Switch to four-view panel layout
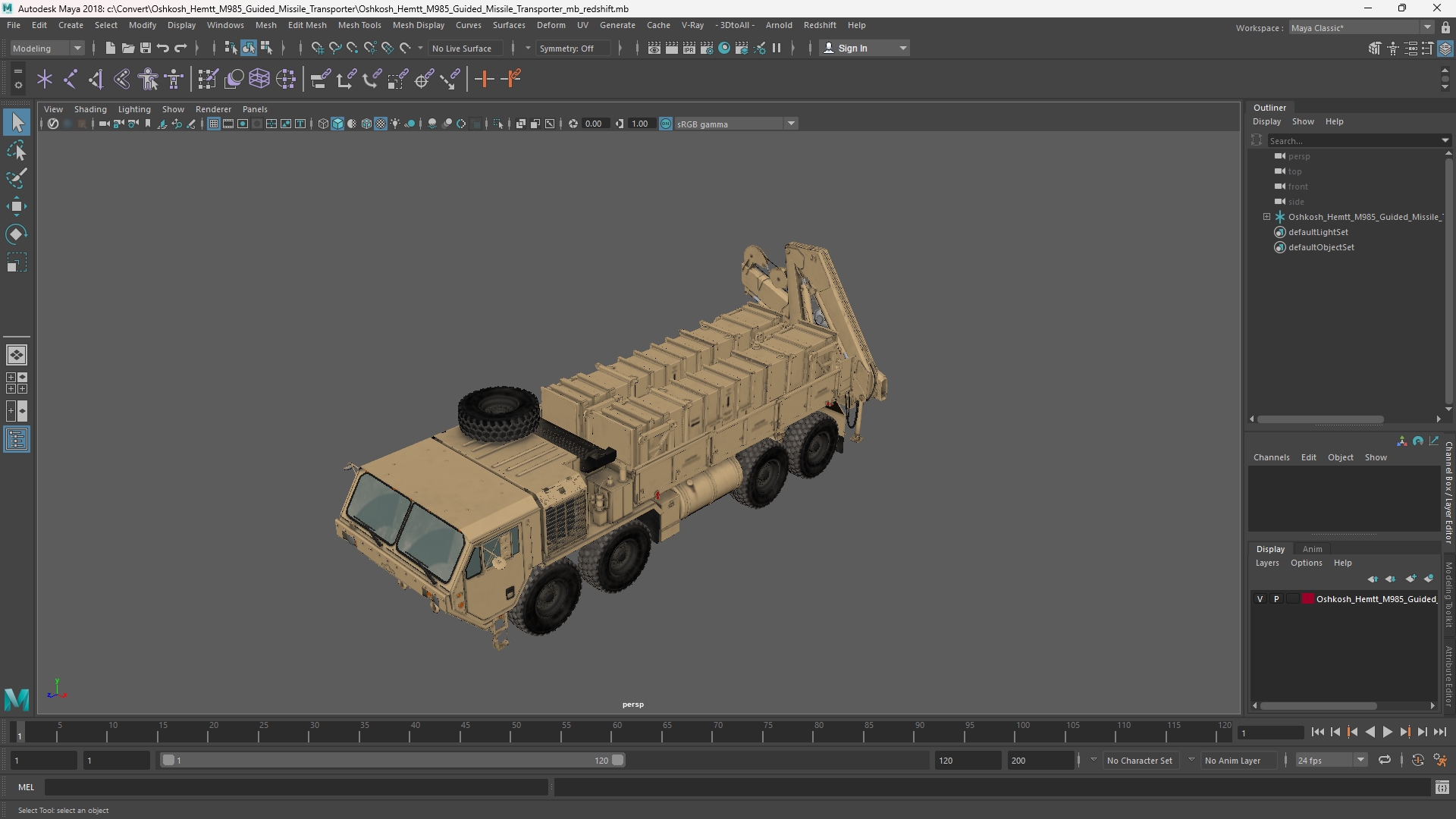 point(17,383)
